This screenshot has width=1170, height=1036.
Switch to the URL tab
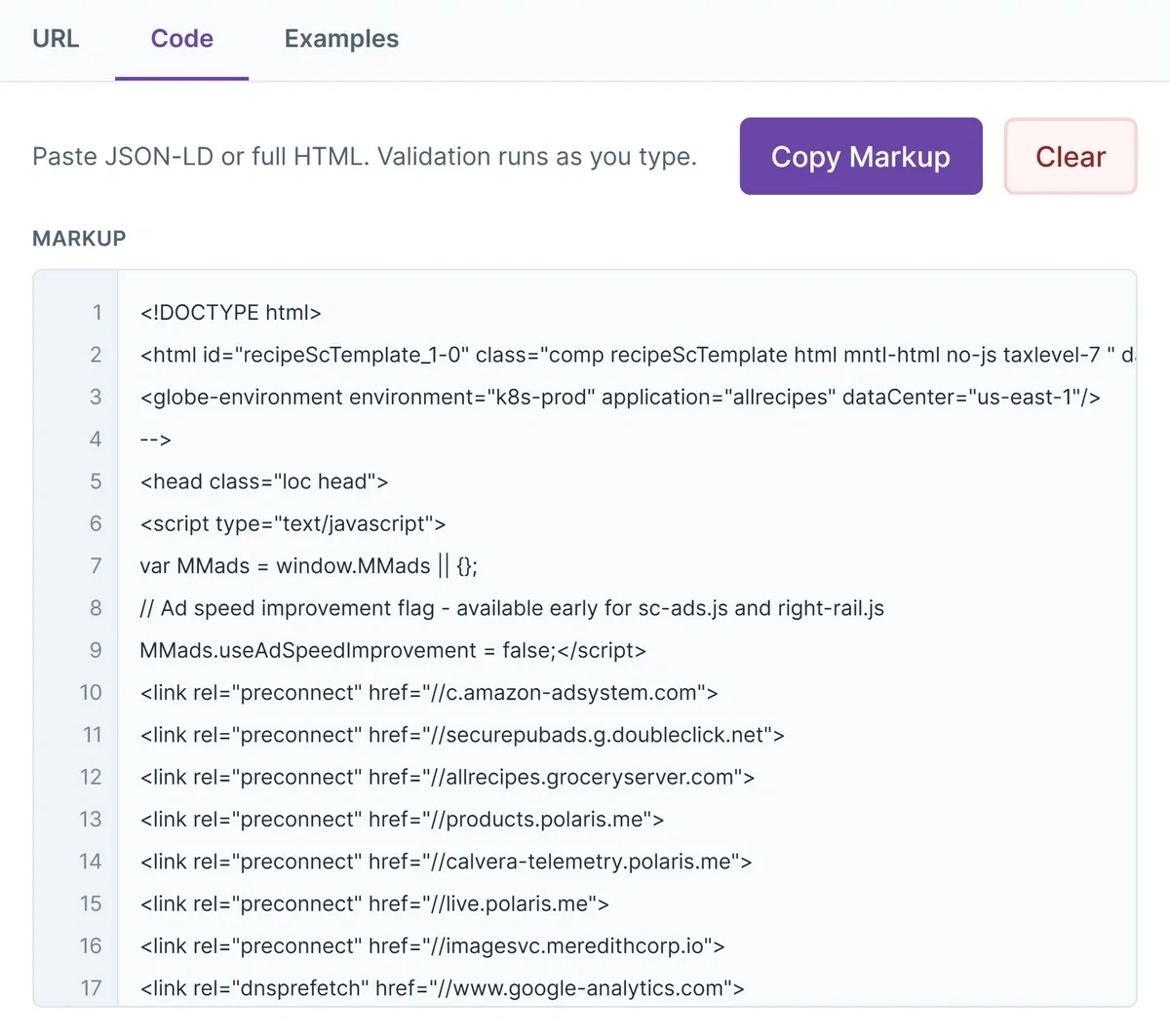(x=56, y=39)
